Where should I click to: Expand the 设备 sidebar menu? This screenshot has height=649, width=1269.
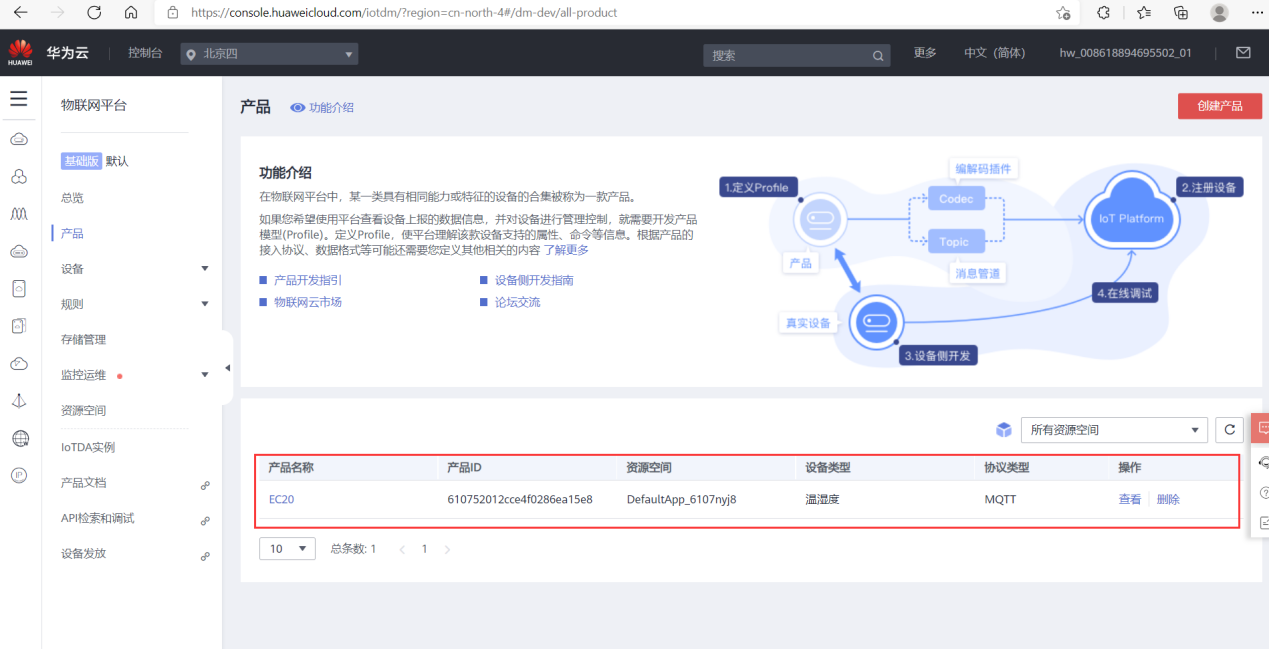click(x=205, y=268)
